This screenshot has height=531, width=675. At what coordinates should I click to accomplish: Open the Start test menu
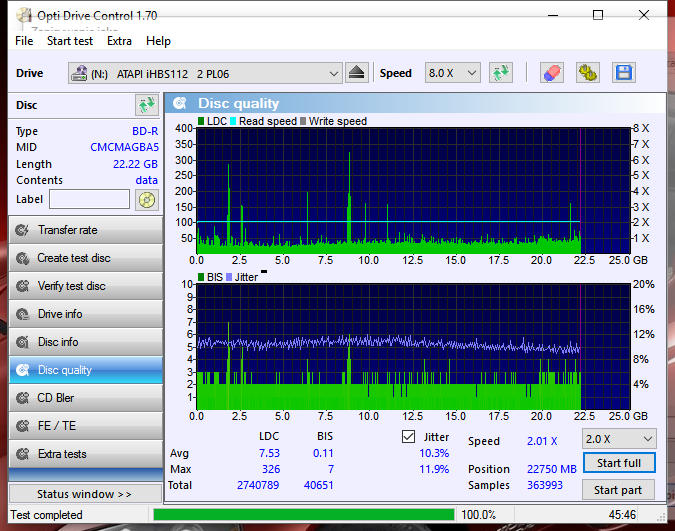[x=70, y=41]
